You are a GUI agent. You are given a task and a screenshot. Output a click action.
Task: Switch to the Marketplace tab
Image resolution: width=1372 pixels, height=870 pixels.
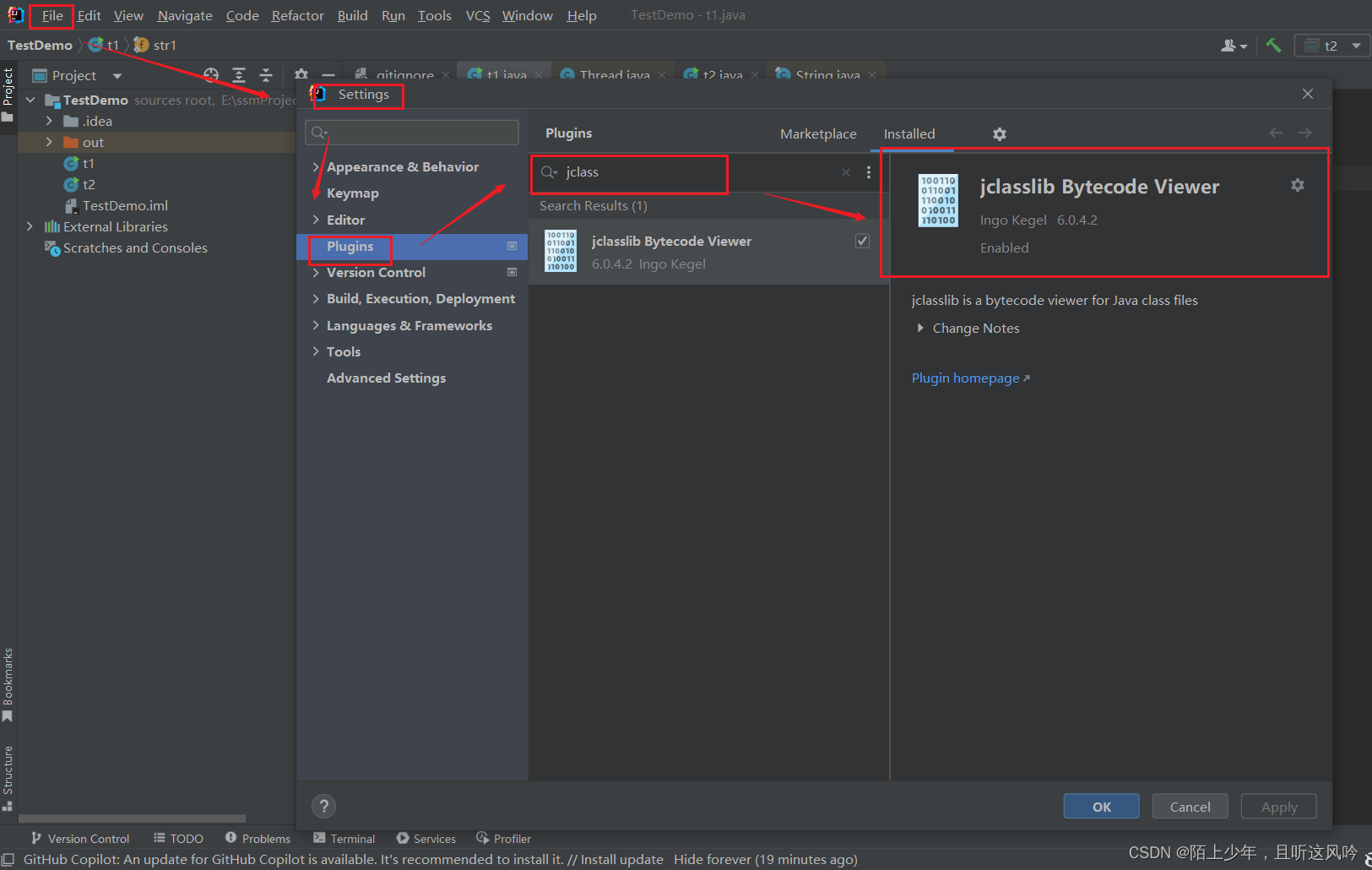pos(818,133)
